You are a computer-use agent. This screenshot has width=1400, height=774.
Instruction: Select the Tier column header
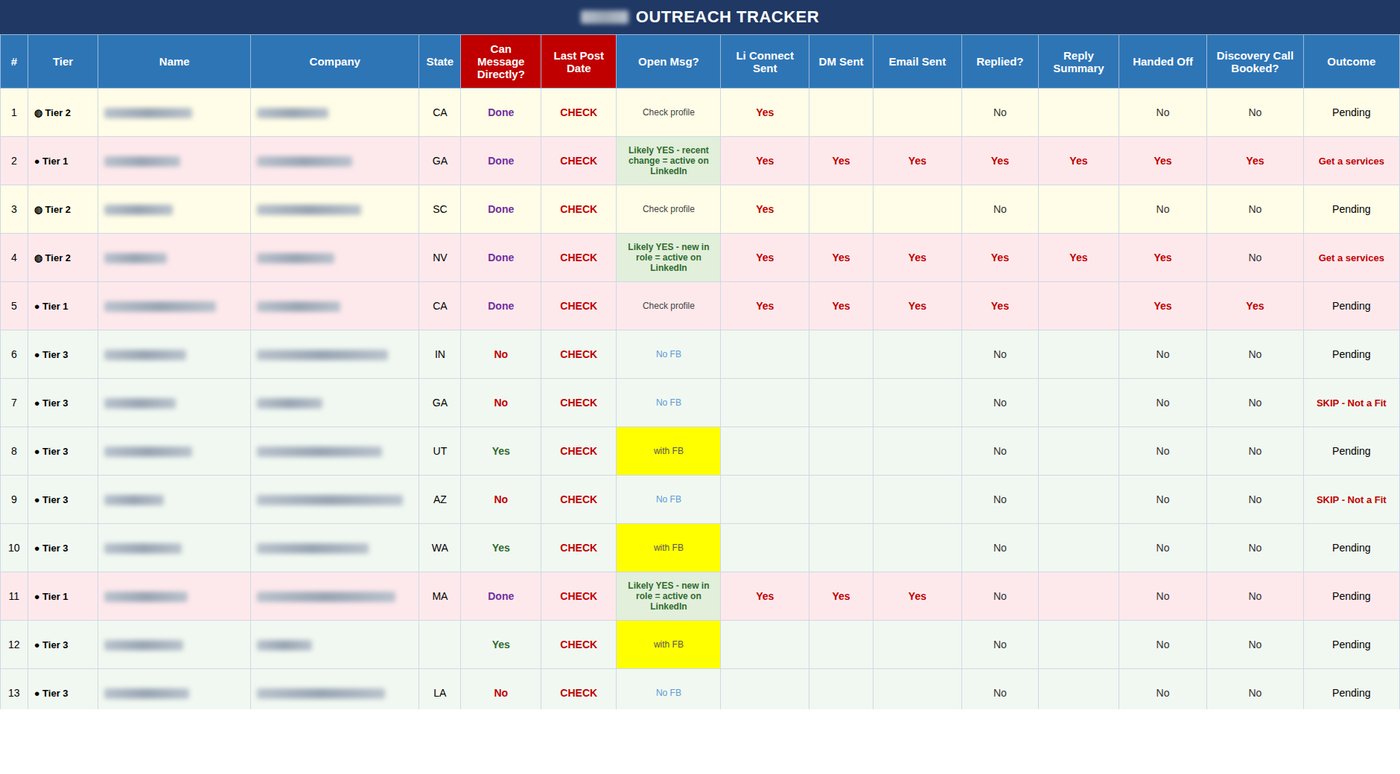click(63, 61)
